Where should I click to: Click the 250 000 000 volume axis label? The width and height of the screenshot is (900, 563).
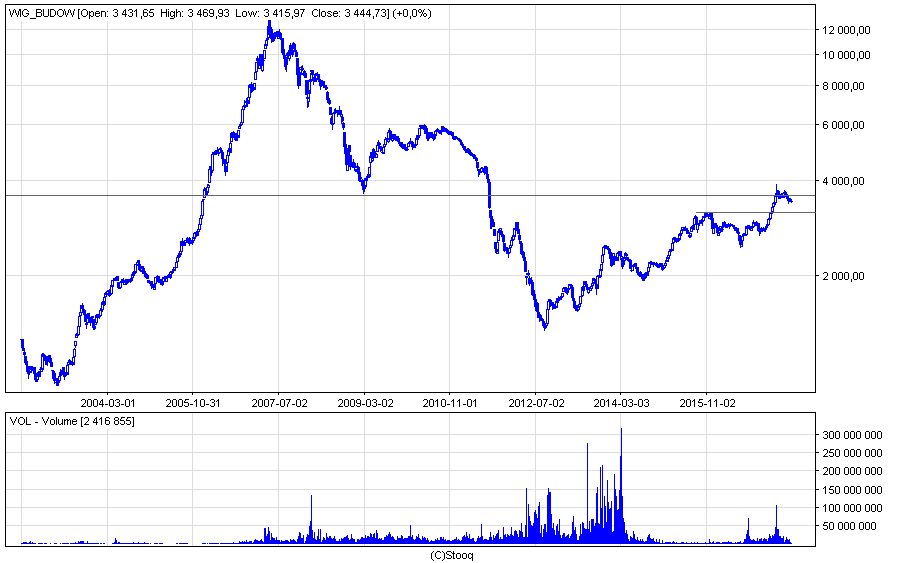click(852, 453)
